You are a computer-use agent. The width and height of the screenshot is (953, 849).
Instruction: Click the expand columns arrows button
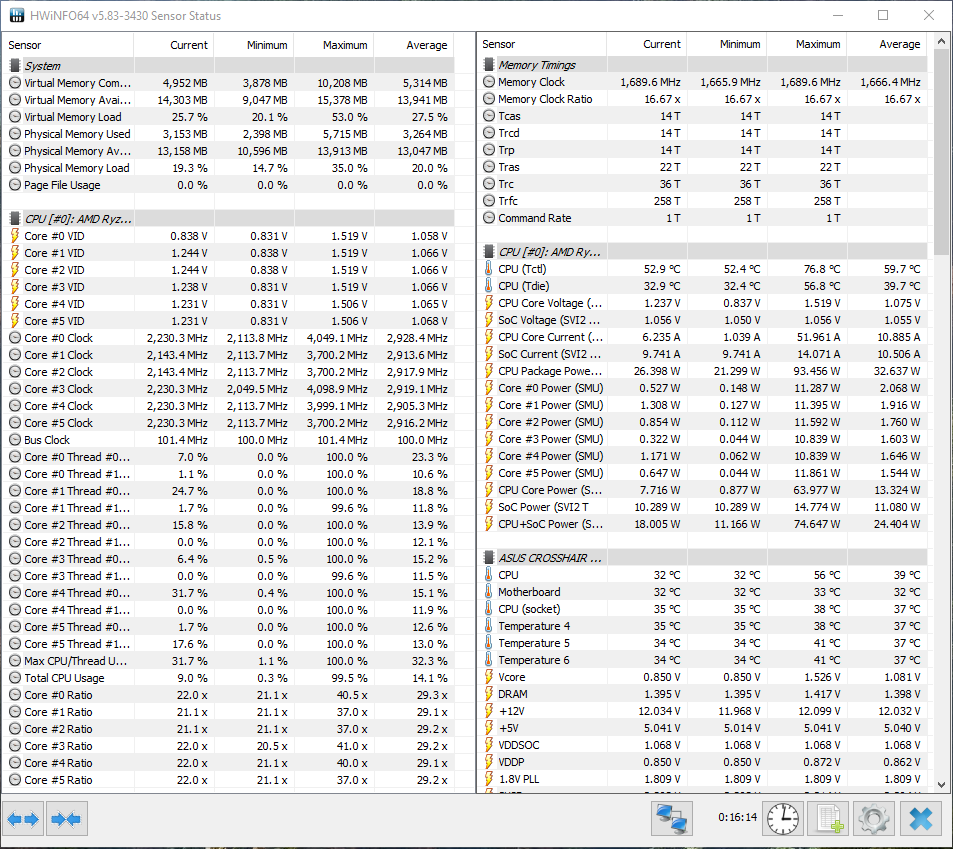(x=23, y=819)
